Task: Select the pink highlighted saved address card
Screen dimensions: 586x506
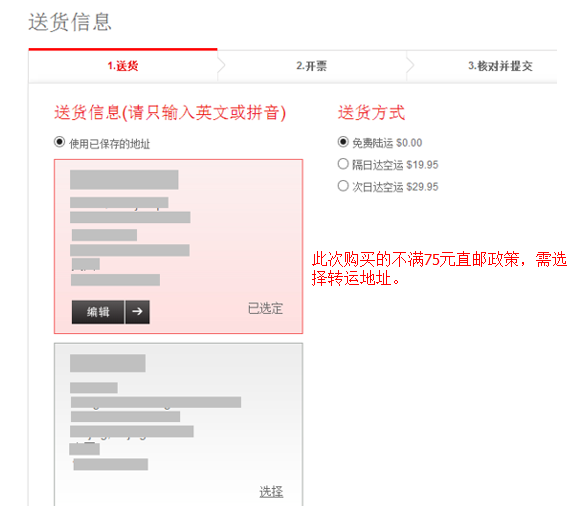Action: click(x=178, y=246)
